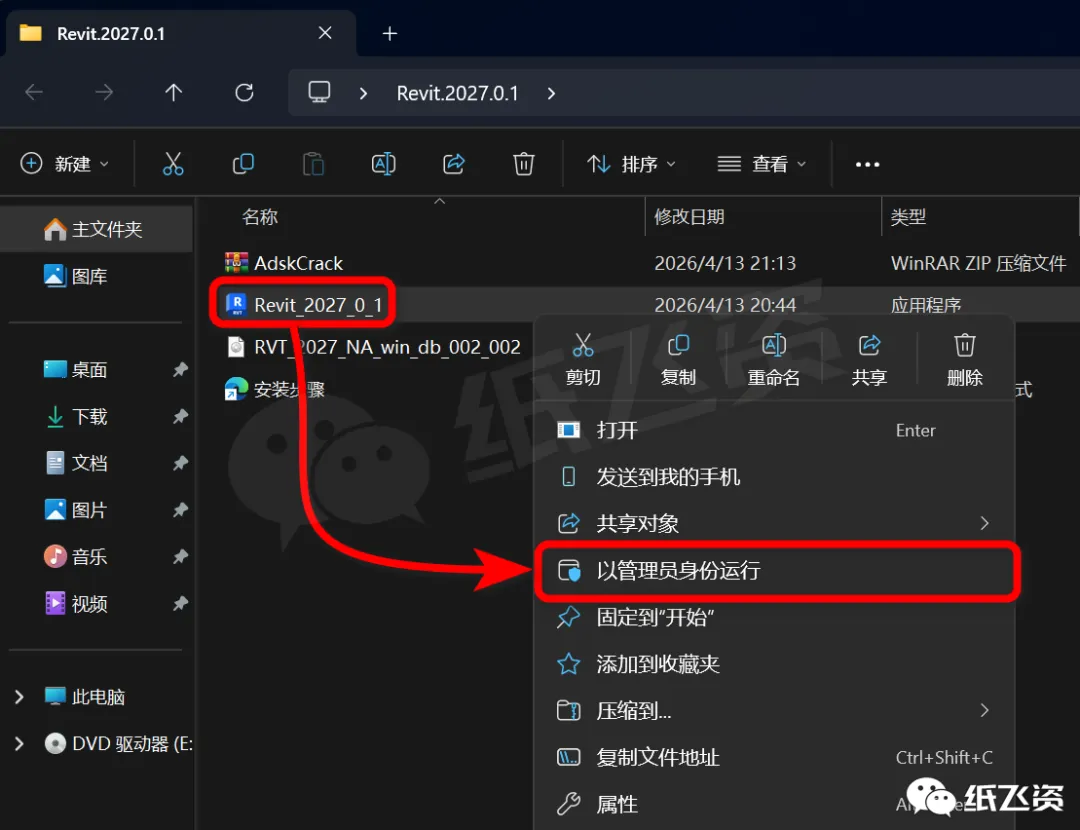1080x830 pixels.
Task: Go up one folder level
Action: click(174, 92)
